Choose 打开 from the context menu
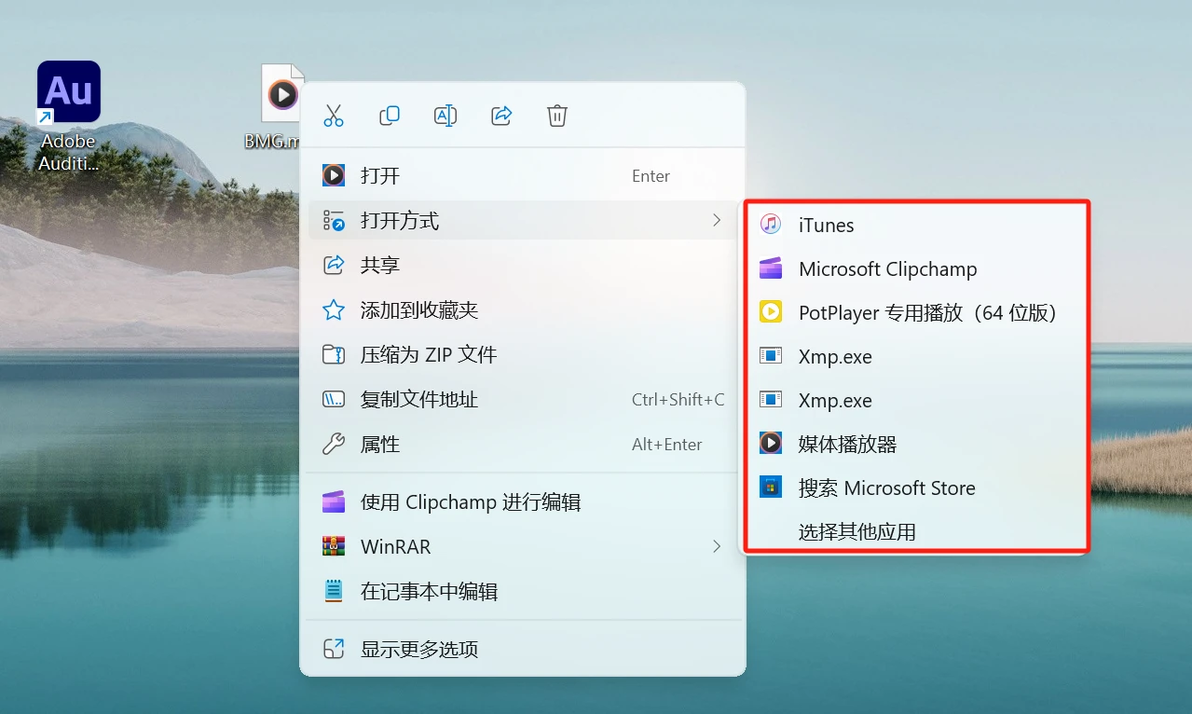Viewport: 1192px width, 714px height. 523,176
